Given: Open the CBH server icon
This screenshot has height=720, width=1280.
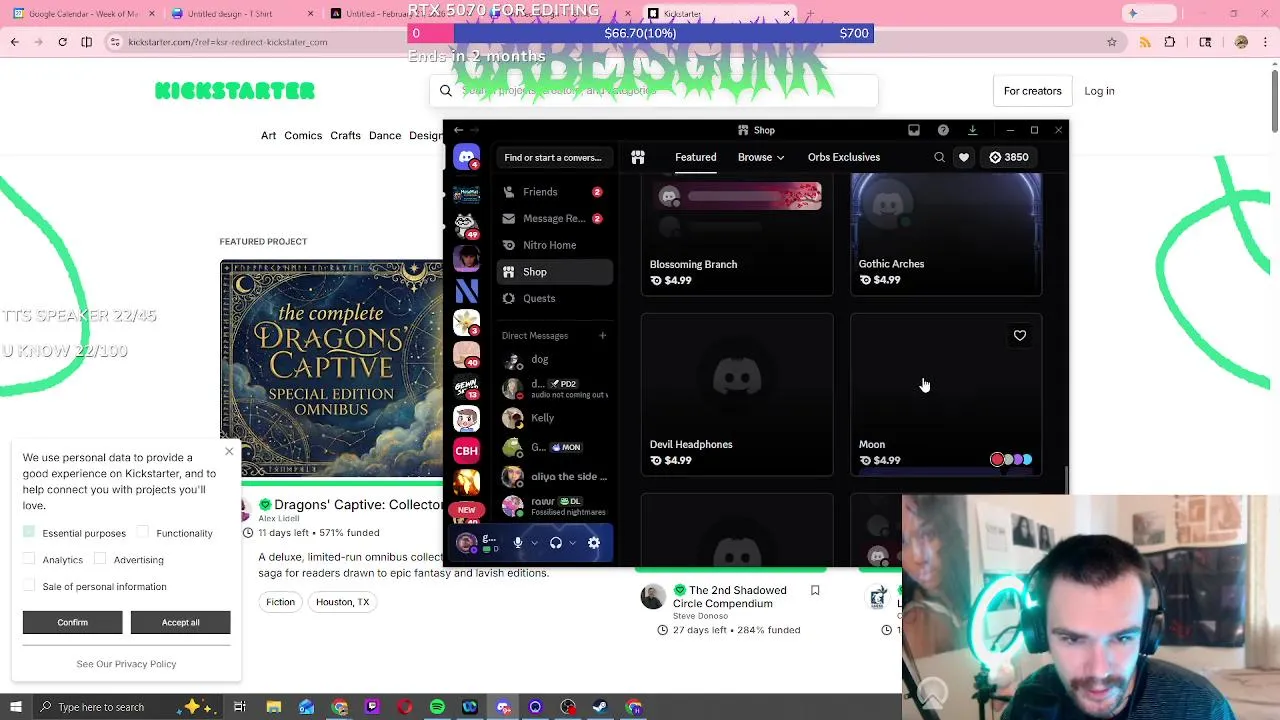Looking at the screenshot, I should coord(466,451).
